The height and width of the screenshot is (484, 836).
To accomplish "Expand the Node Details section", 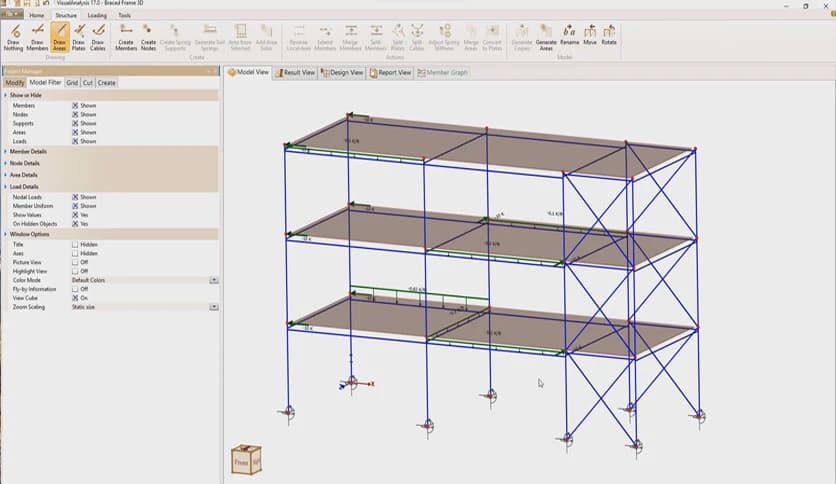I will 6,163.
